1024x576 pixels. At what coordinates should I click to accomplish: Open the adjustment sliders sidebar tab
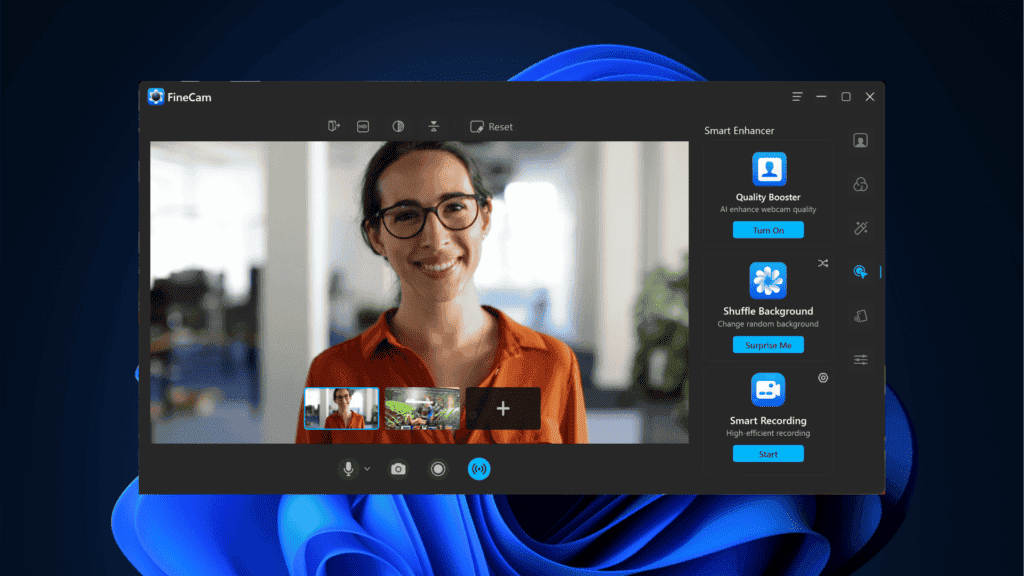pyautogui.click(x=861, y=360)
